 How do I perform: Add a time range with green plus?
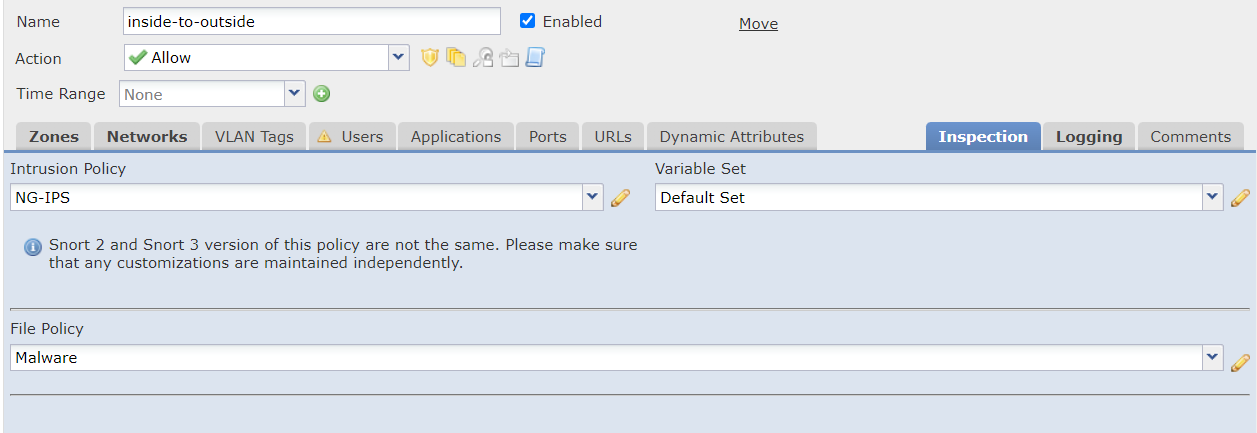point(322,94)
